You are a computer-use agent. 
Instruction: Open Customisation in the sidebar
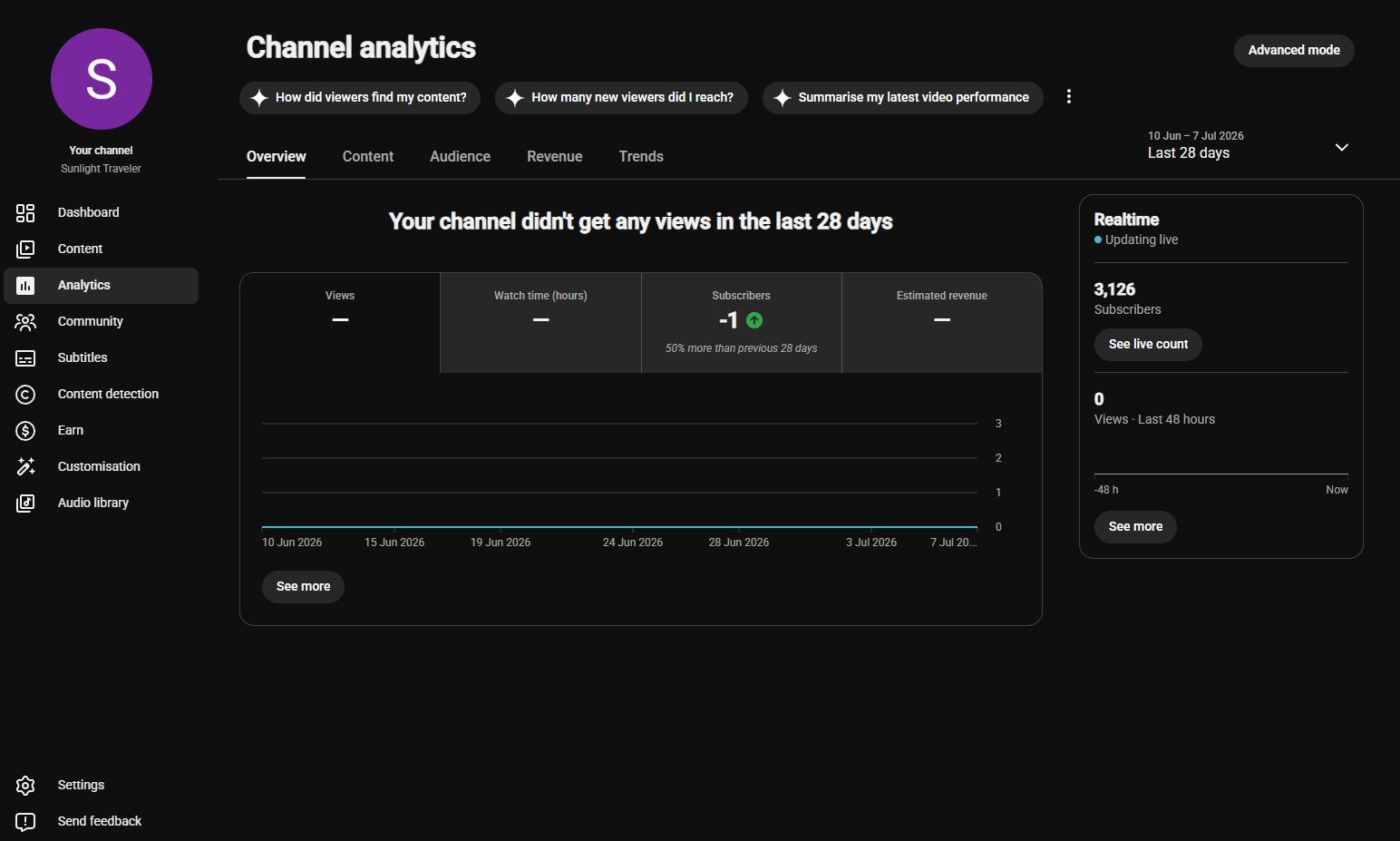[101, 466]
